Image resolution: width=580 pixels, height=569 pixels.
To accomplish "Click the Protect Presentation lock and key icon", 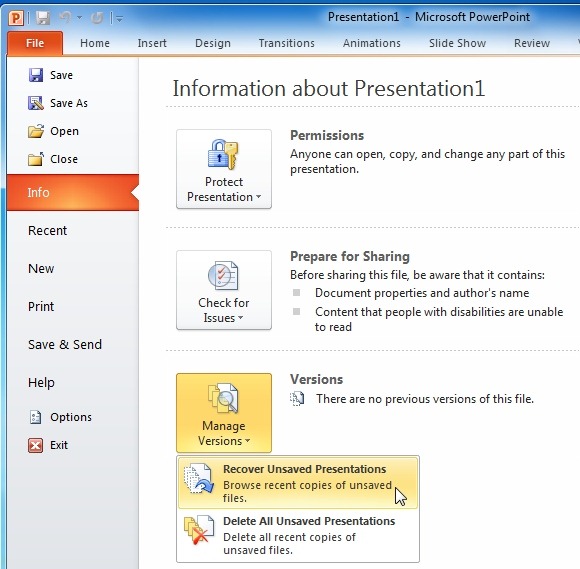I will click(x=223, y=154).
